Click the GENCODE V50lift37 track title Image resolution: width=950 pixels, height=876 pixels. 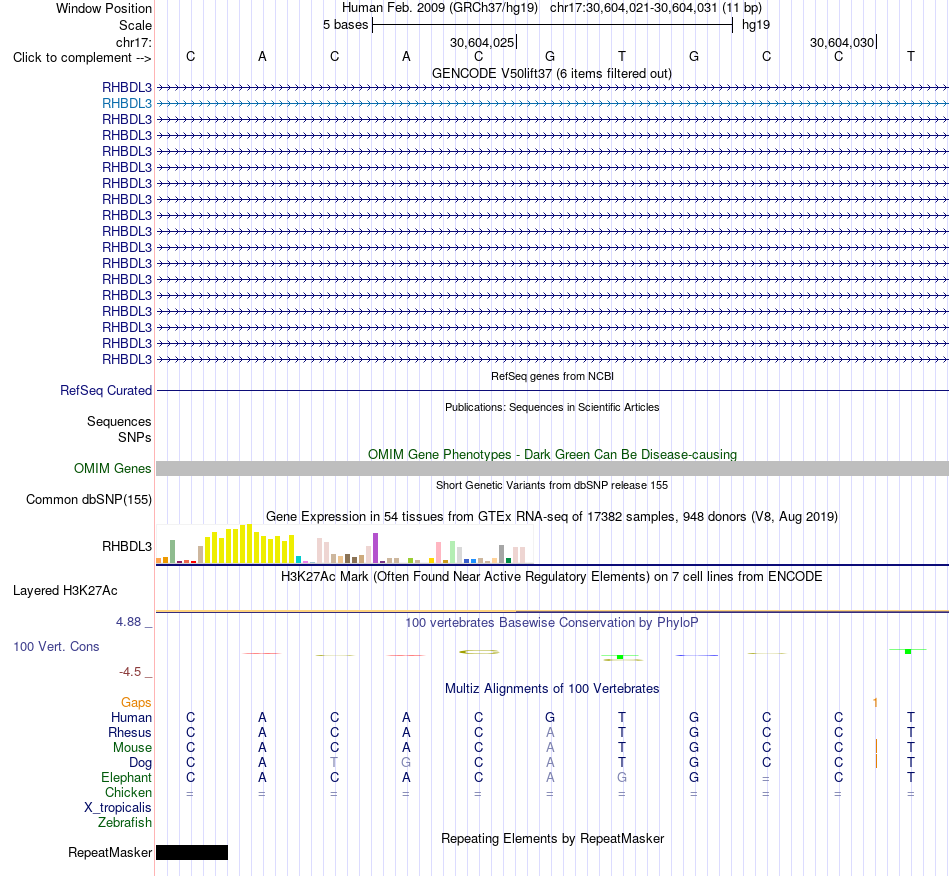click(x=551, y=73)
